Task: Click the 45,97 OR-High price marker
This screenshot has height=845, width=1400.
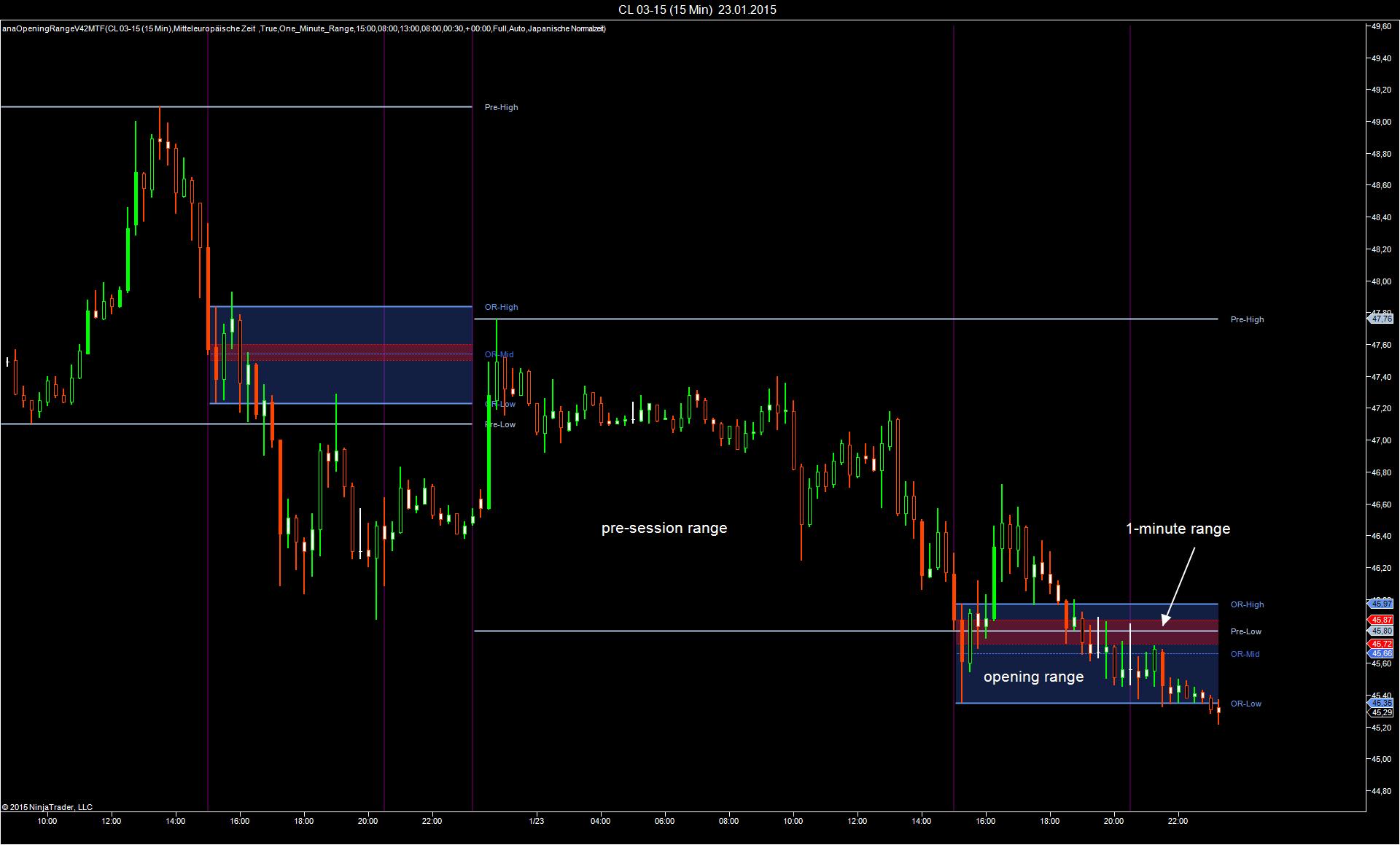Action: [1381, 604]
